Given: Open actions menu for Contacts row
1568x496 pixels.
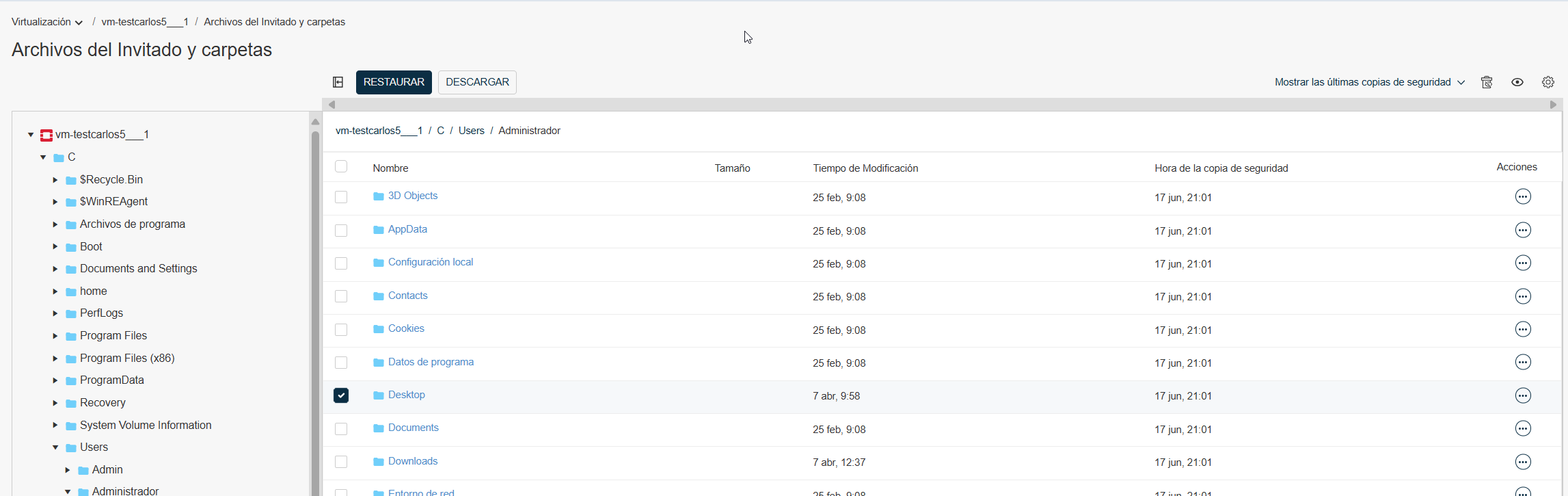Looking at the screenshot, I should click(1523, 296).
